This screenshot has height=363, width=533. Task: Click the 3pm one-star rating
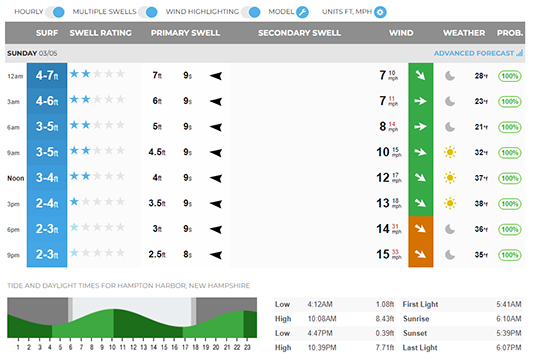pyautogui.click(x=97, y=202)
